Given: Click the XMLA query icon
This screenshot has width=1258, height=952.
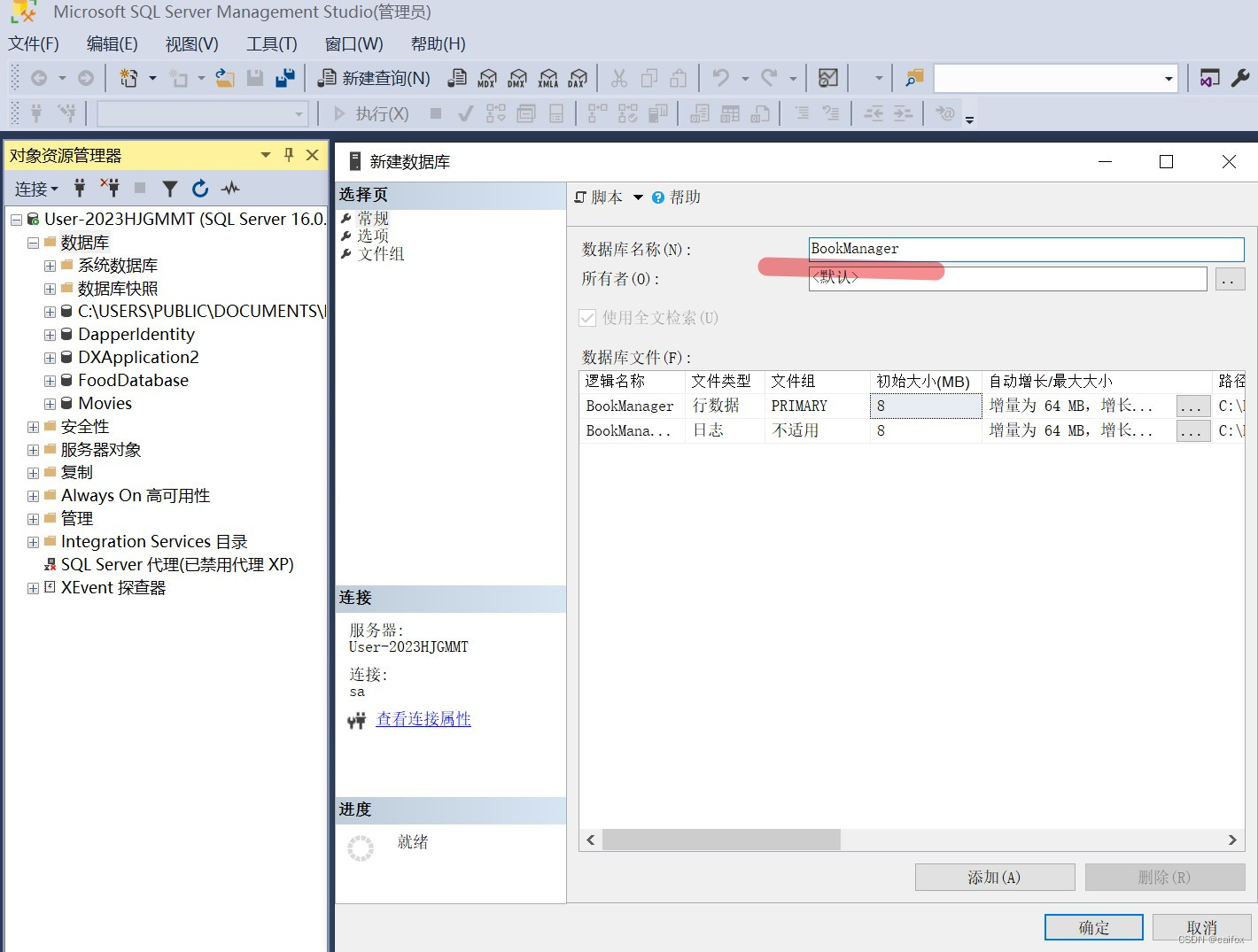Looking at the screenshot, I should click(548, 78).
